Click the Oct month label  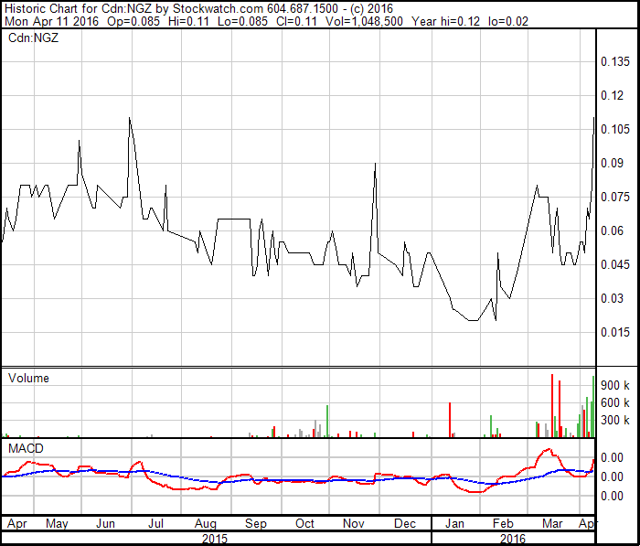tap(305, 524)
